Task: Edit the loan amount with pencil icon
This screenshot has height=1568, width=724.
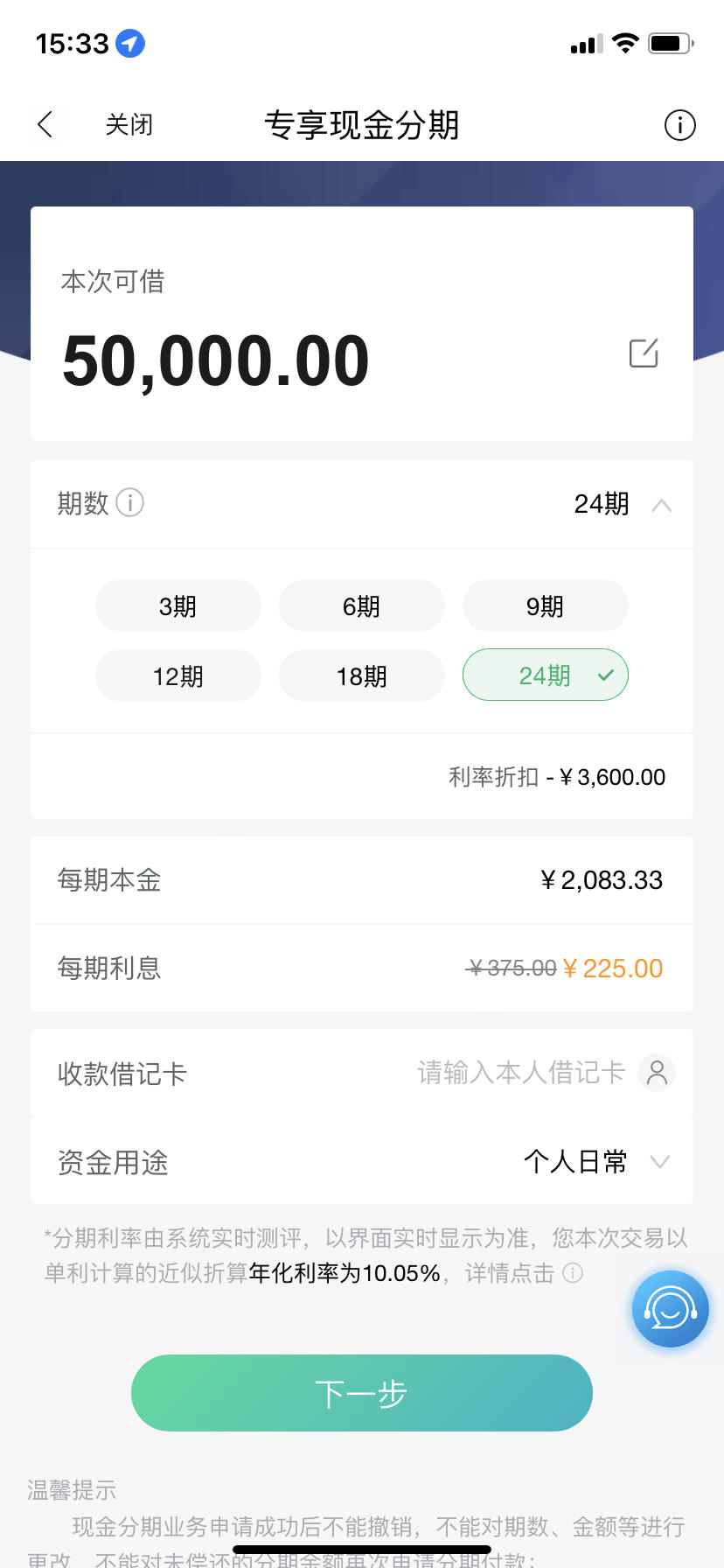Action: (x=644, y=353)
